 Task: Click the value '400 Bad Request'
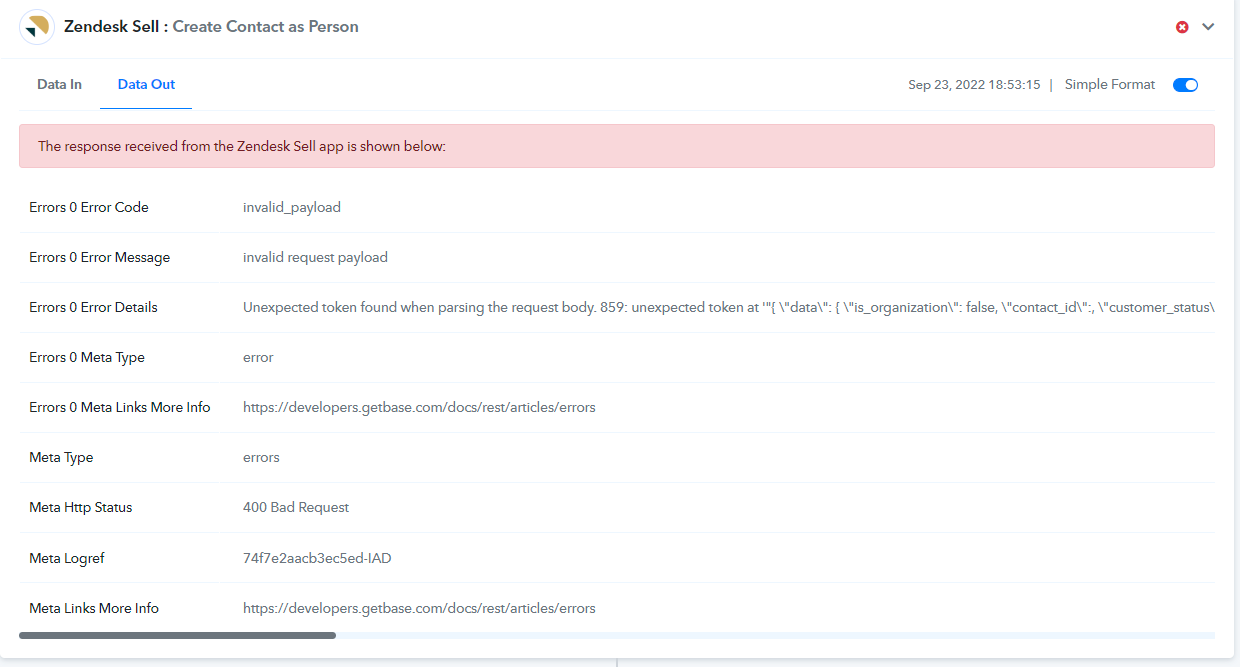point(296,507)
